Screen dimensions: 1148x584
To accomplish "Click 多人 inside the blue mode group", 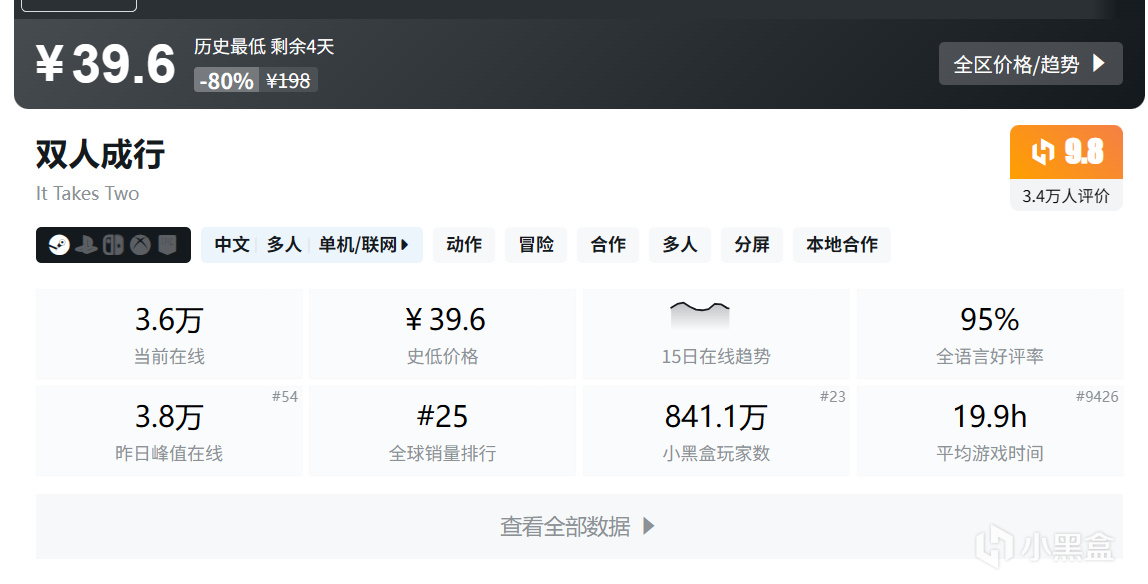I will tap(284, 244).
